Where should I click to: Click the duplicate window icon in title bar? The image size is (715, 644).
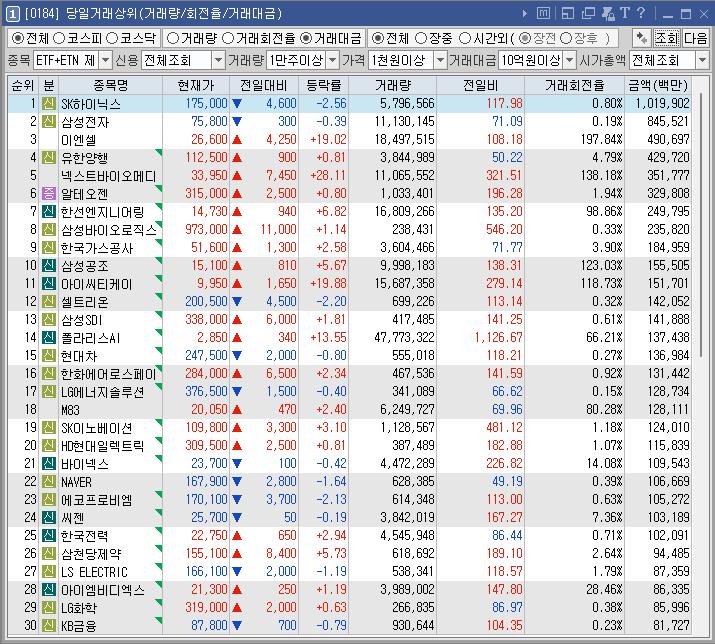588,14
